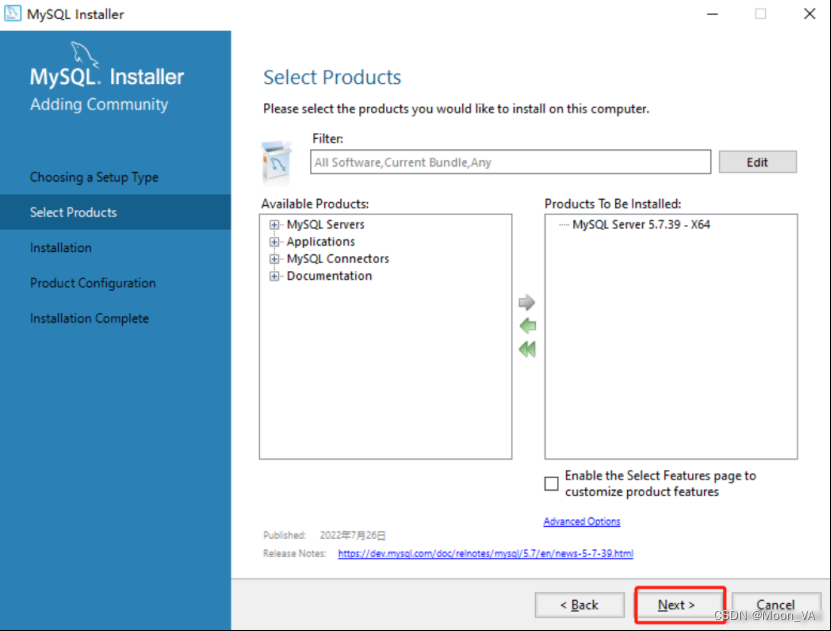
Task: Open the Product Configuration sidebar step
Action: click(93, 283)
